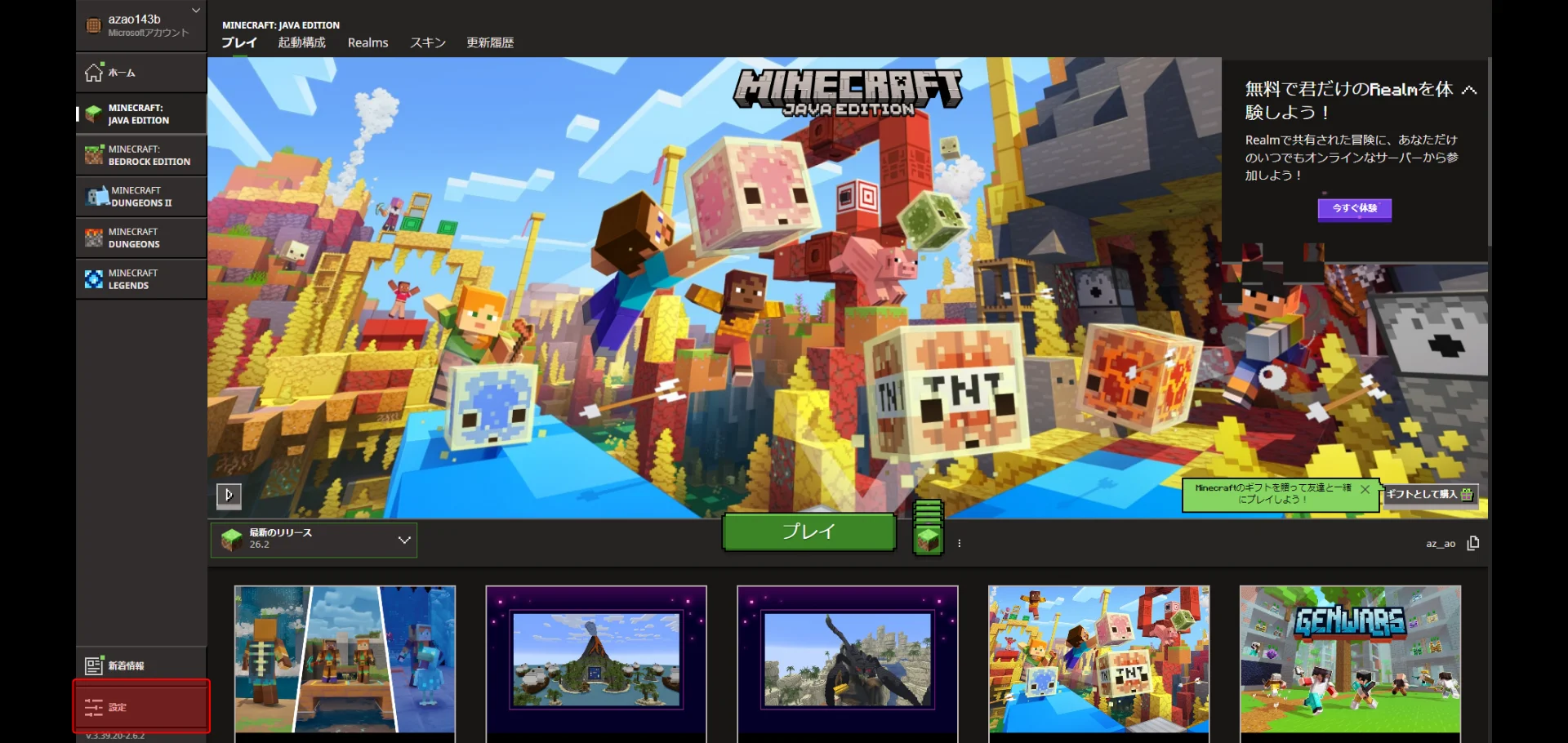Switch to the 起動構成 tab
1568x743 pixels.
tap(301, 42)
